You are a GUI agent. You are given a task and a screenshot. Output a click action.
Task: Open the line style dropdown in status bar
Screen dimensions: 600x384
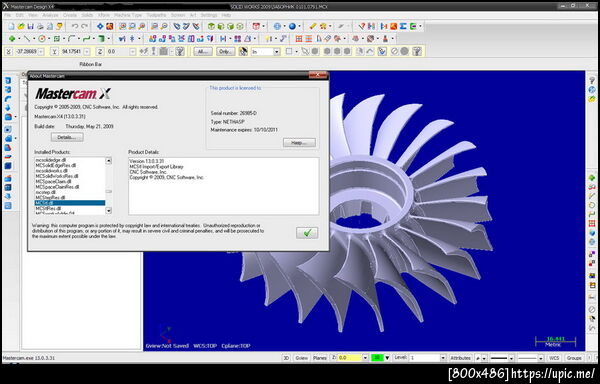coord(512,358)
